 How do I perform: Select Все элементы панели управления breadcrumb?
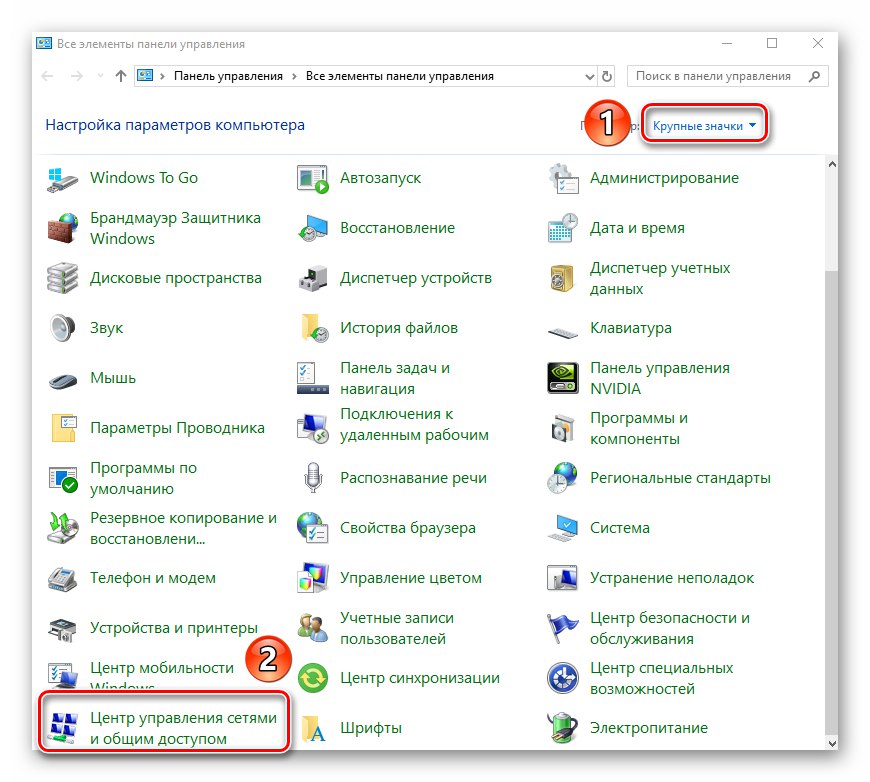click(x=399, y=76)
